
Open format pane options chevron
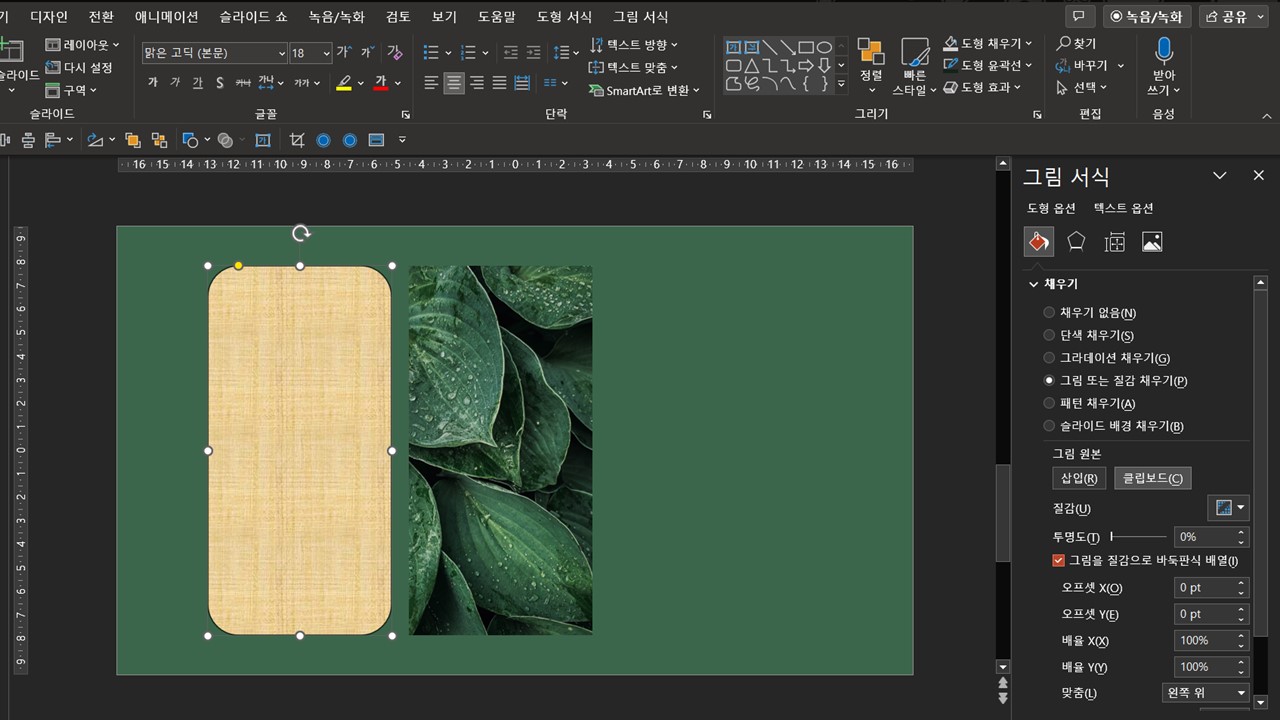pyautogui.click(x=1219, y=176)
